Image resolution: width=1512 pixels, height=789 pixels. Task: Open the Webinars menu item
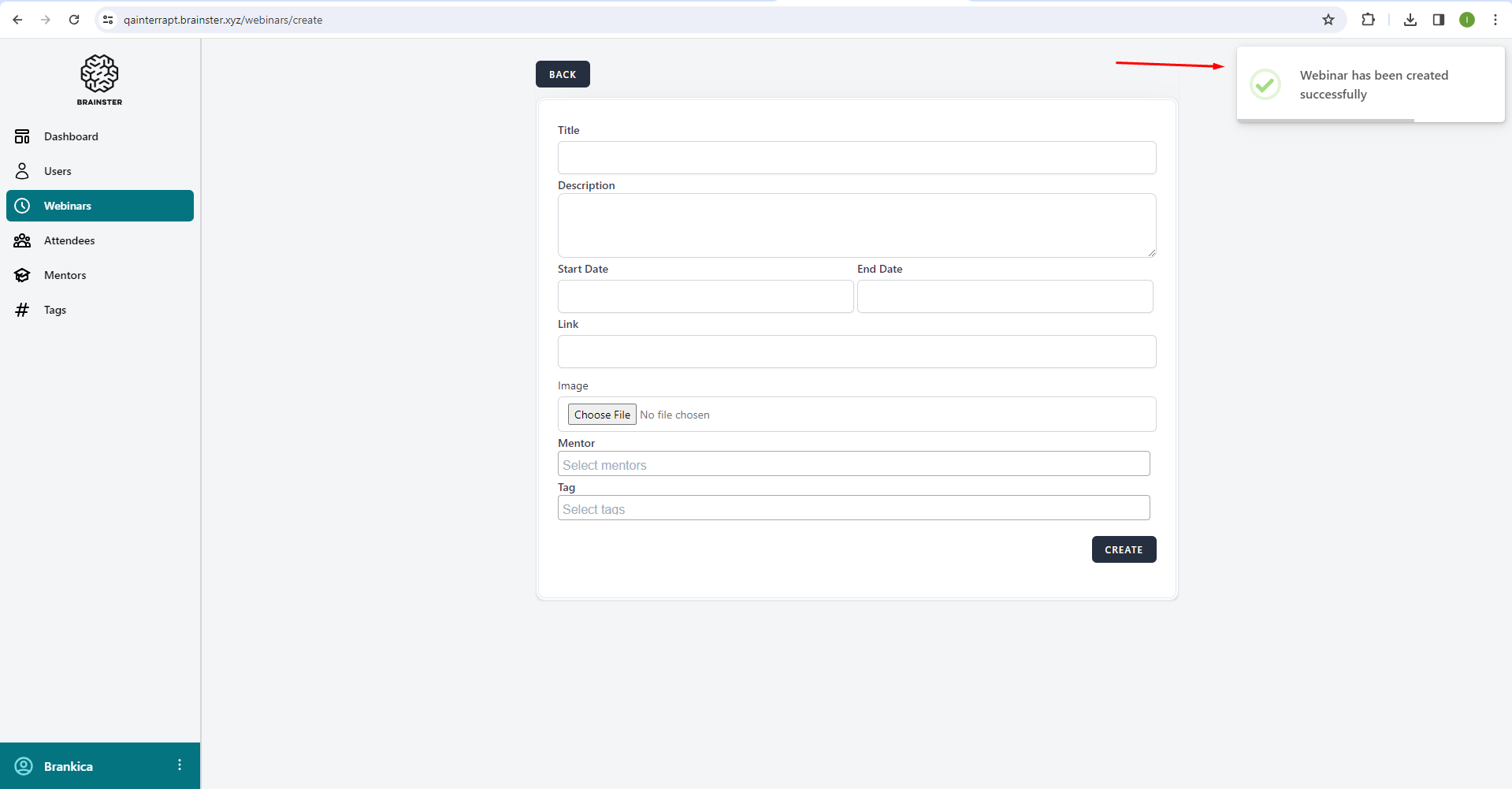pos(100,206)
